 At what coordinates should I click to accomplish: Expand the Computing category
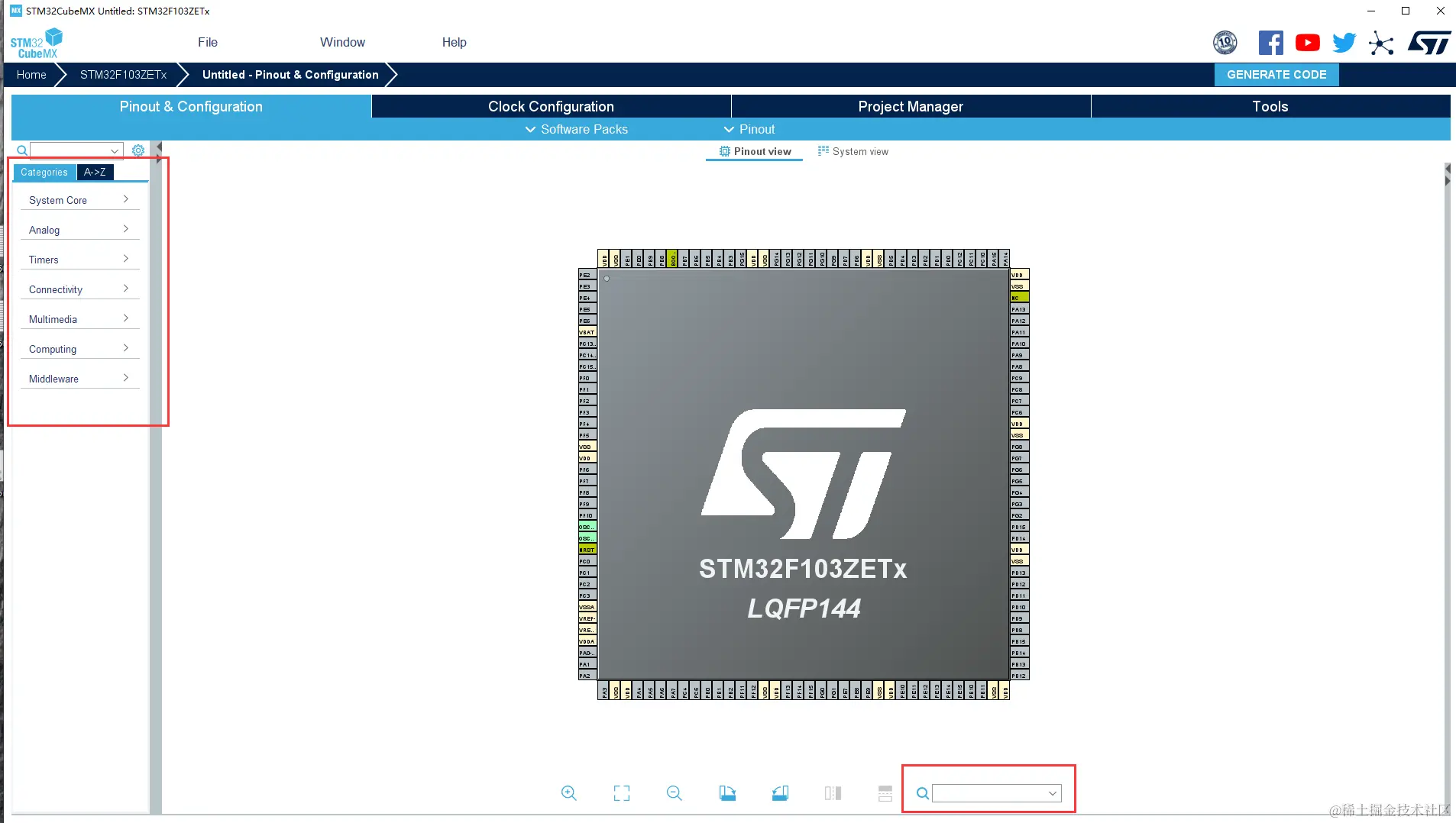[79, 349]
